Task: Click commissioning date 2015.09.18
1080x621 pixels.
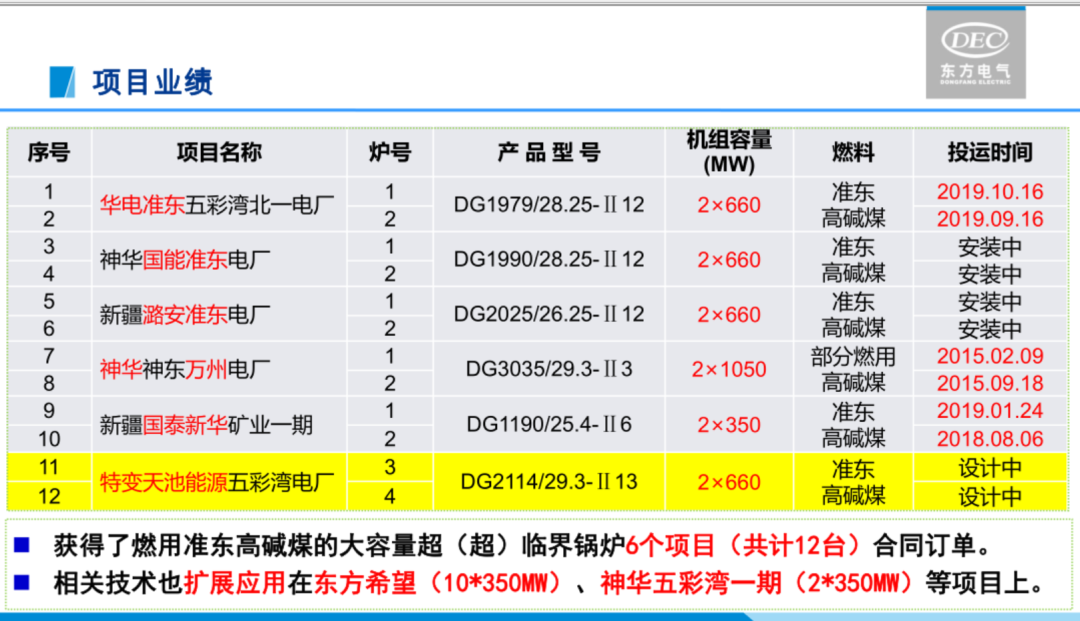Action: click(990, 383)
